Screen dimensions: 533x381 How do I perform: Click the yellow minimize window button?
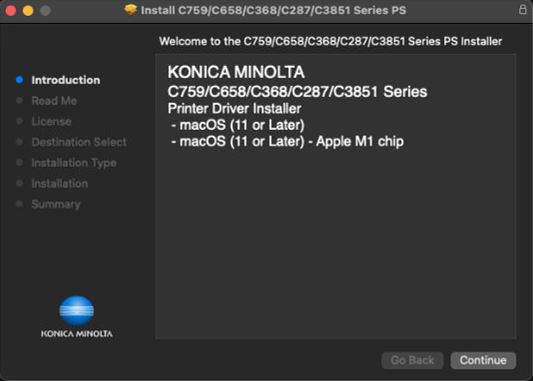(x=28, y=11)
